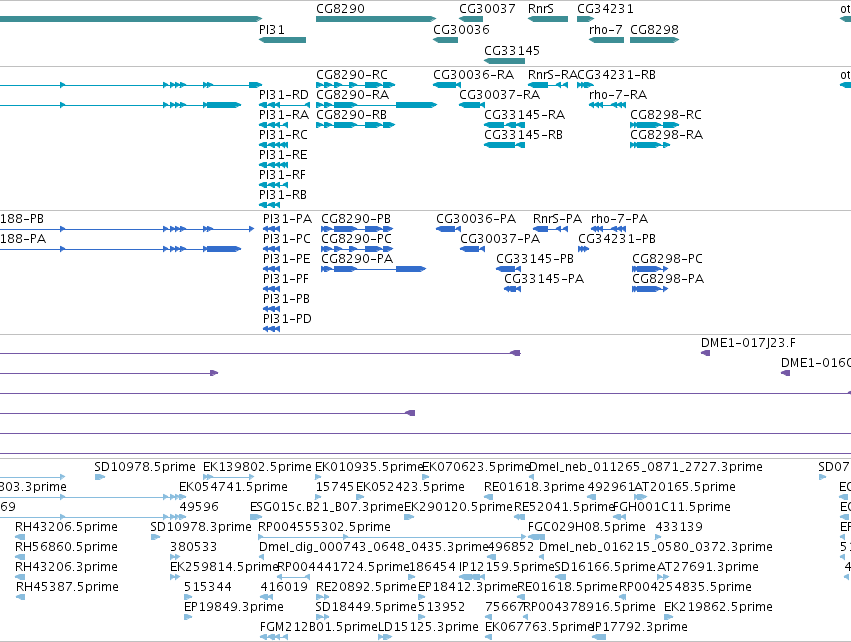
Task: Choose the PI31-RE transcript label
Action: tap(283, 155)
